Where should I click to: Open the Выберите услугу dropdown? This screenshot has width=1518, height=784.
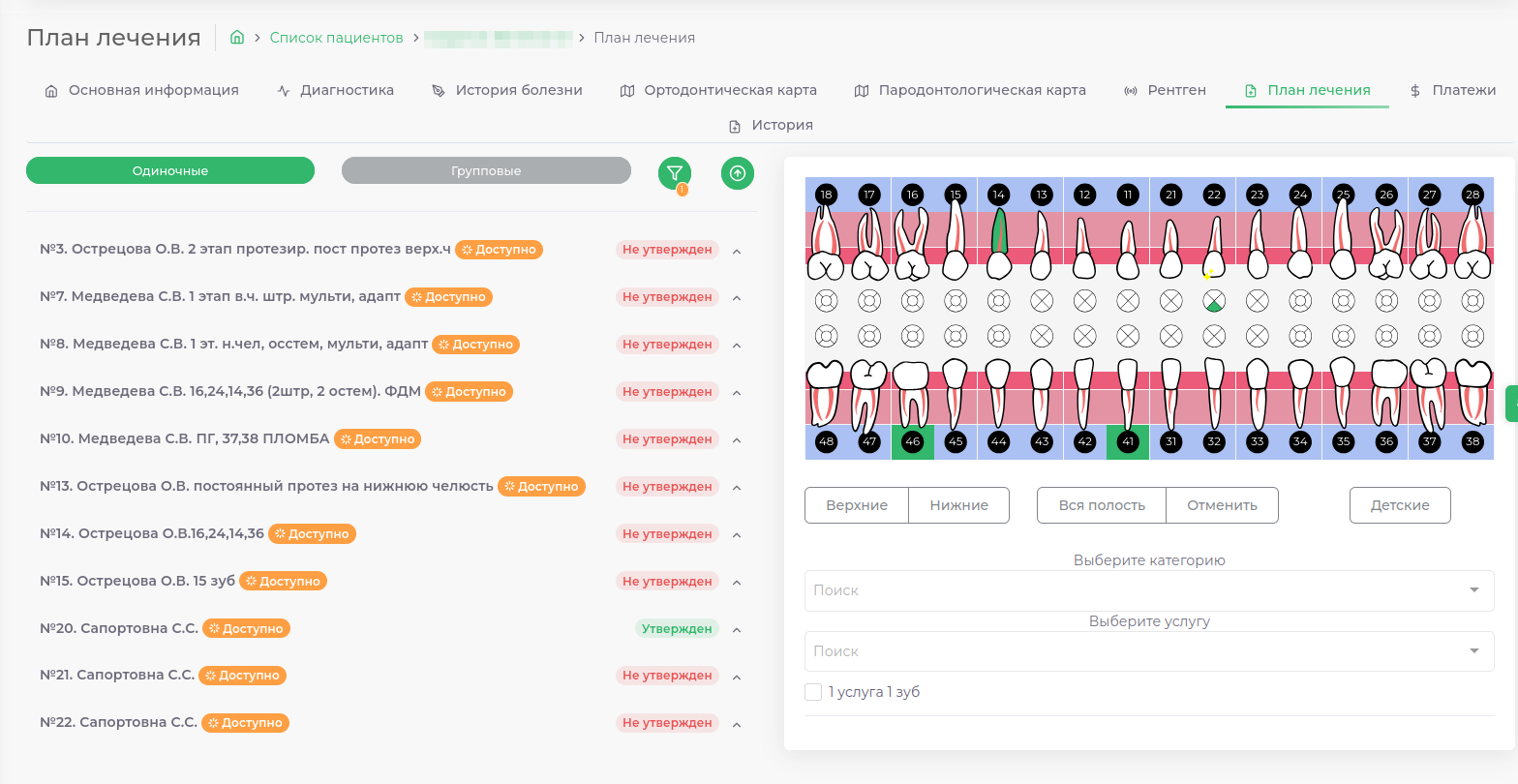tap(1148, 651)
